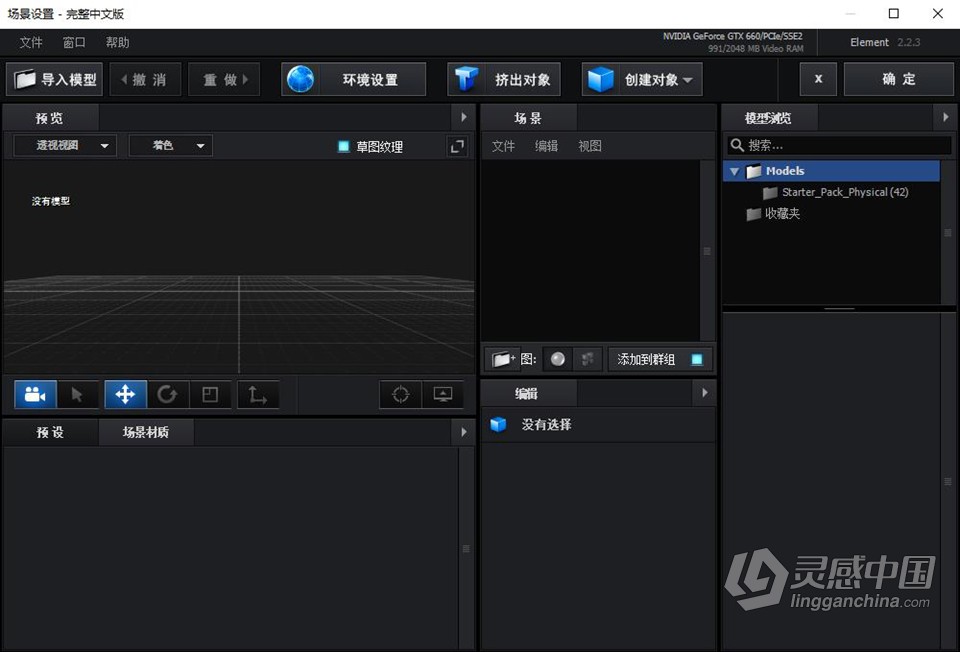960x652 pixels.
Task: Open the 创建对象 create object dropdown
Action: [642, 79]
